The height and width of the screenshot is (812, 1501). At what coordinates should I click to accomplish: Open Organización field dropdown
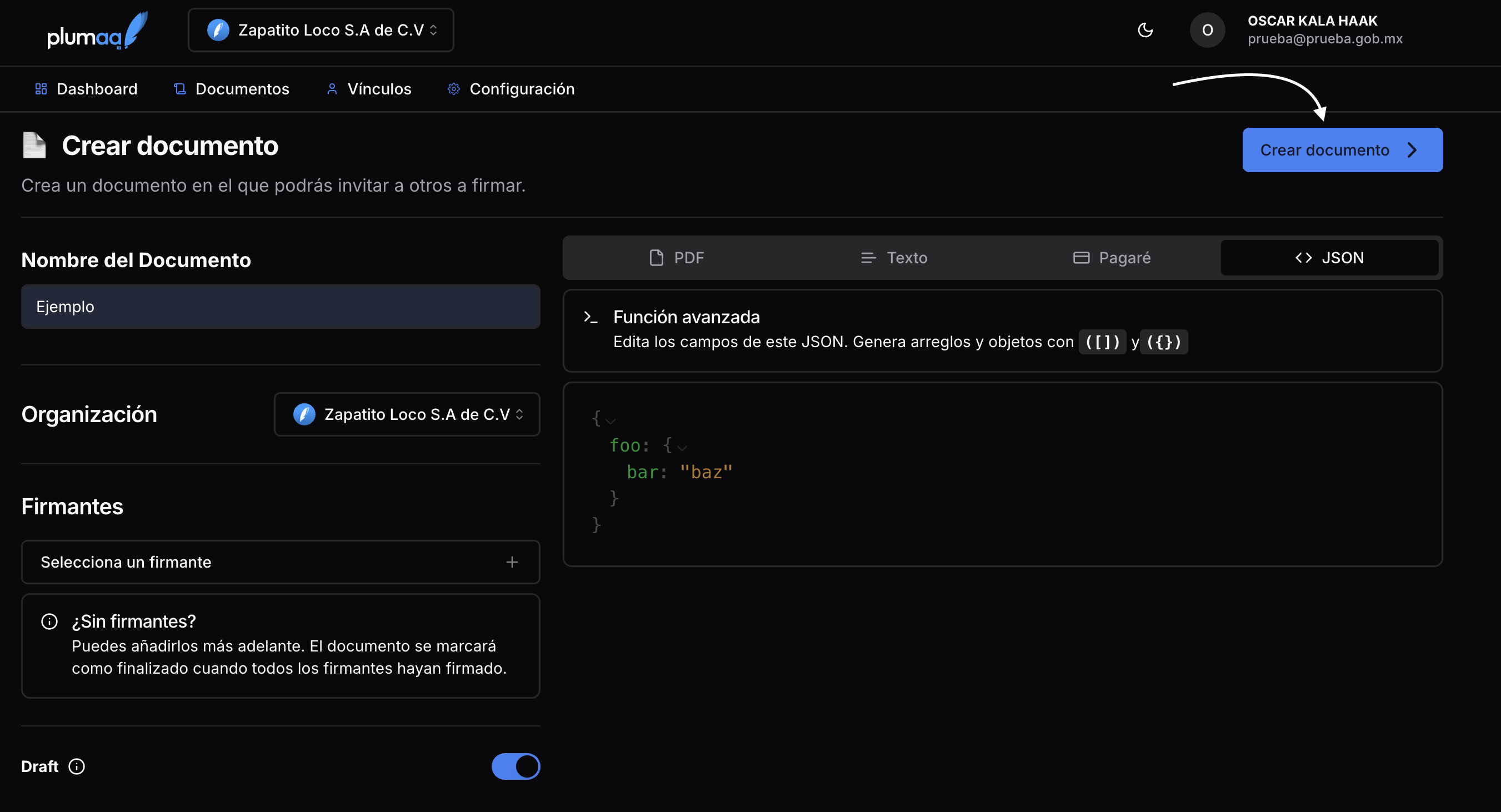[407, 414]
